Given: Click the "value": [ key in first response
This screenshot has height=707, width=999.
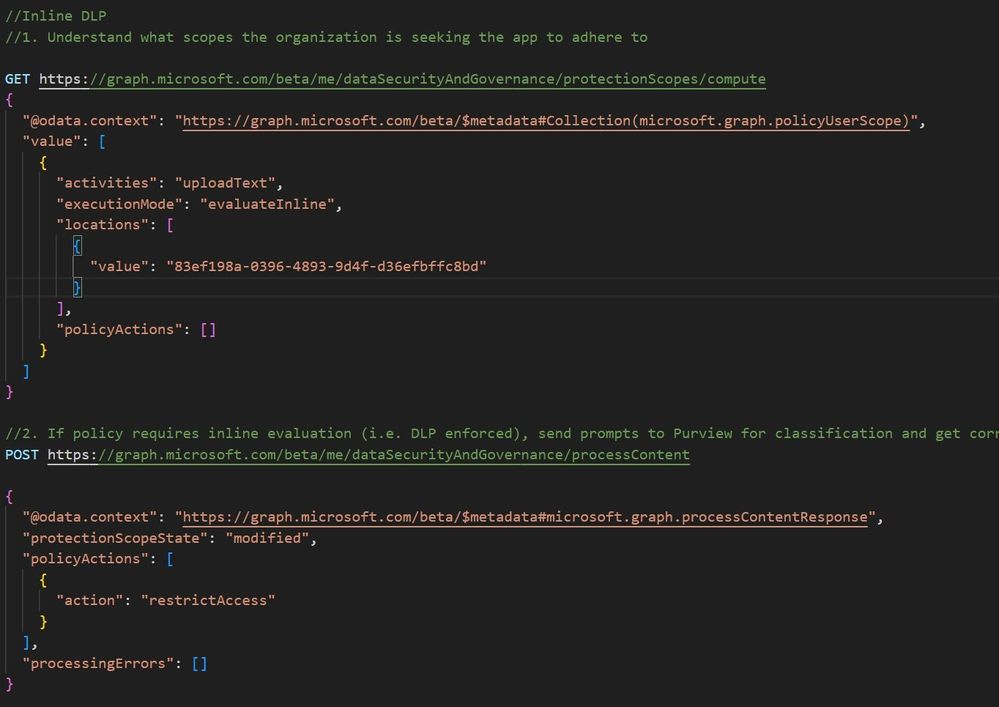Looking at the screenshot, I should [52, 141].
